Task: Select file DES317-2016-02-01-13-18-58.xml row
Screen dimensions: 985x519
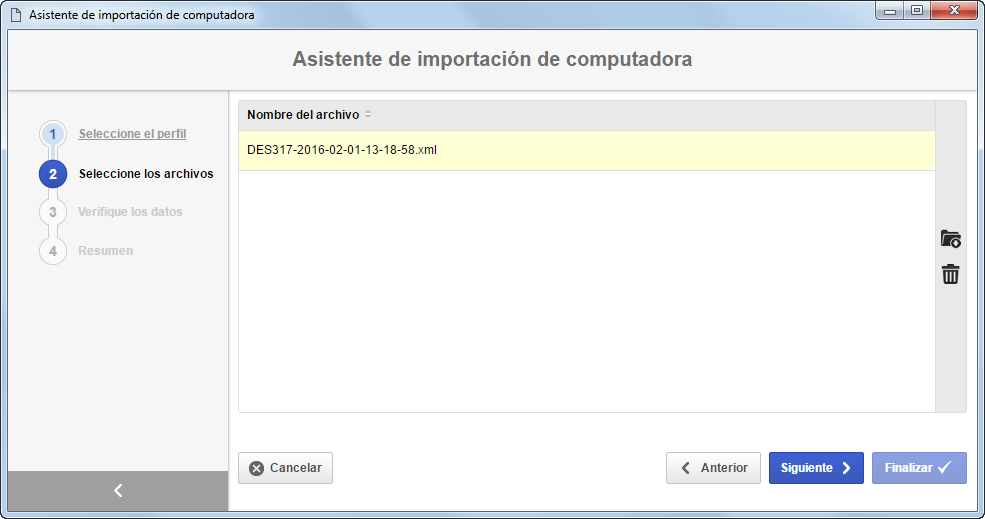Action: coord(587,150)
